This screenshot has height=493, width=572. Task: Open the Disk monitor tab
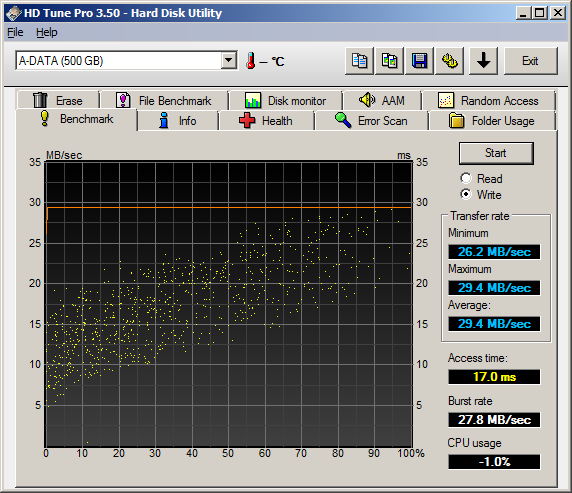(x=285, y=100)
